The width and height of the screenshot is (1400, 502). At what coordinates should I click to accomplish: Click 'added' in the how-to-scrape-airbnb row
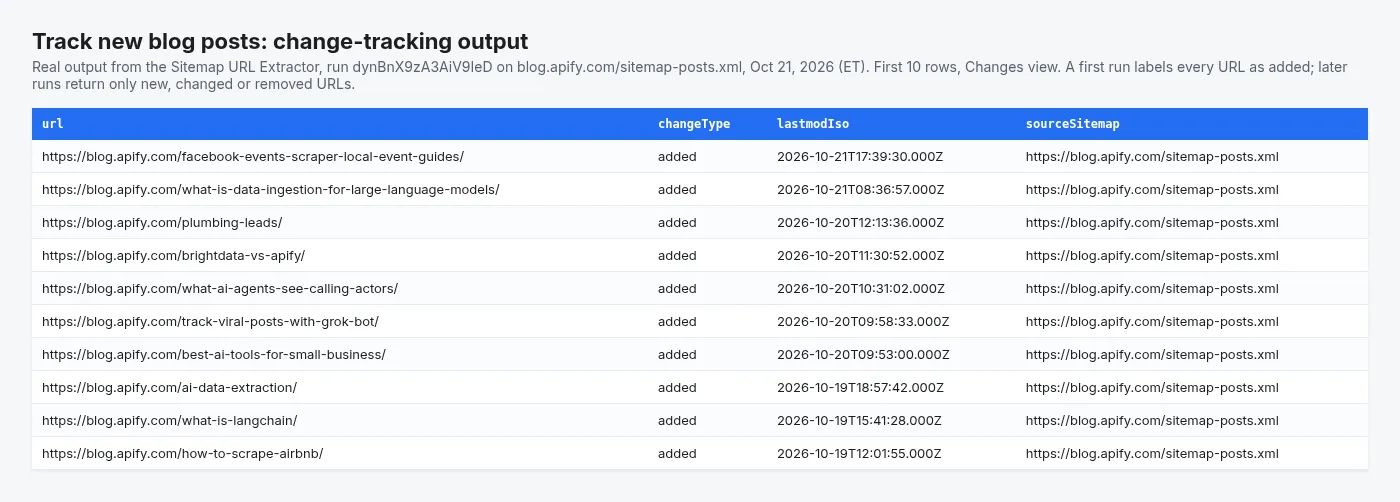677,454
